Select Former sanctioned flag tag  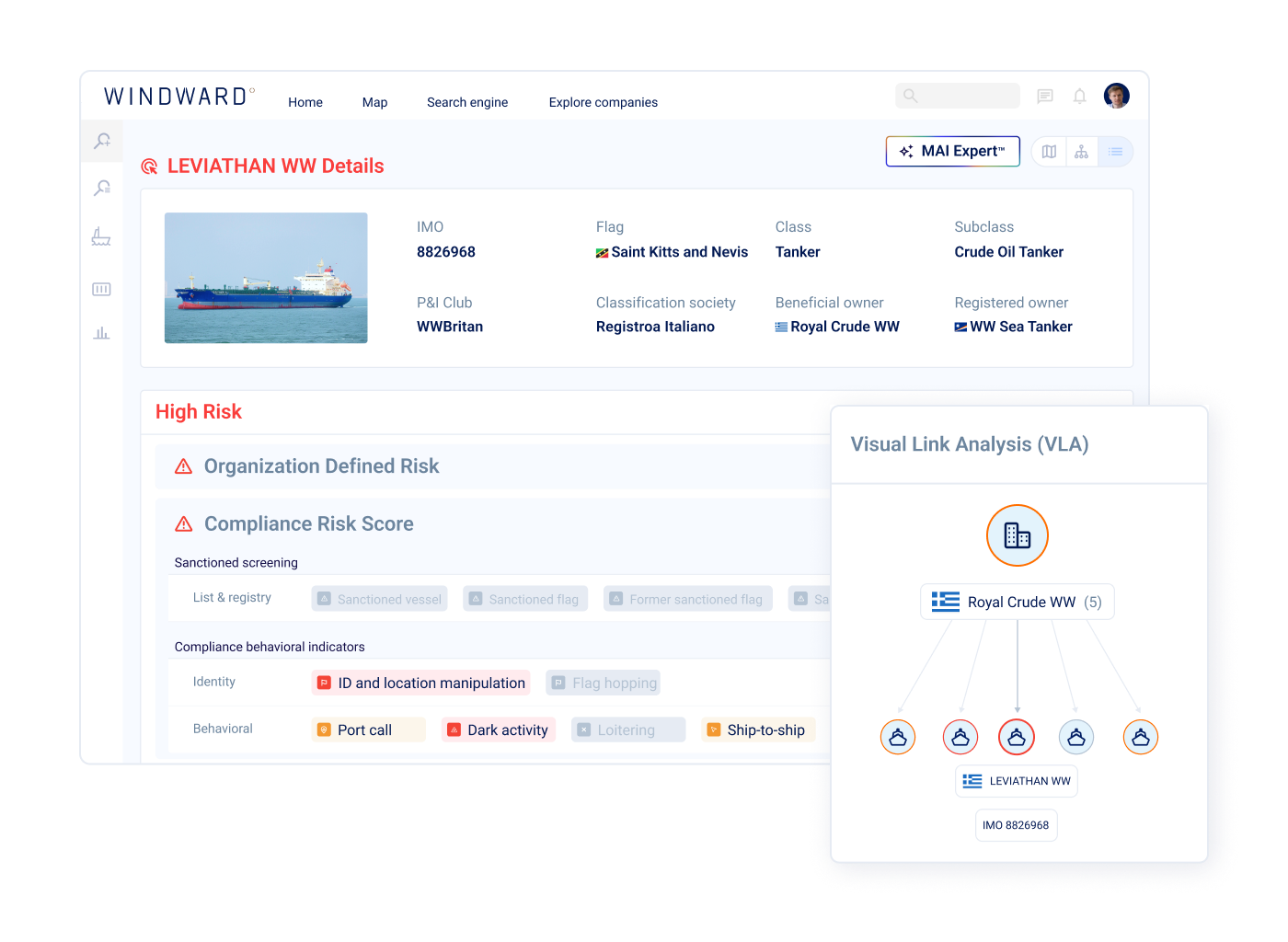click(688, 599)
